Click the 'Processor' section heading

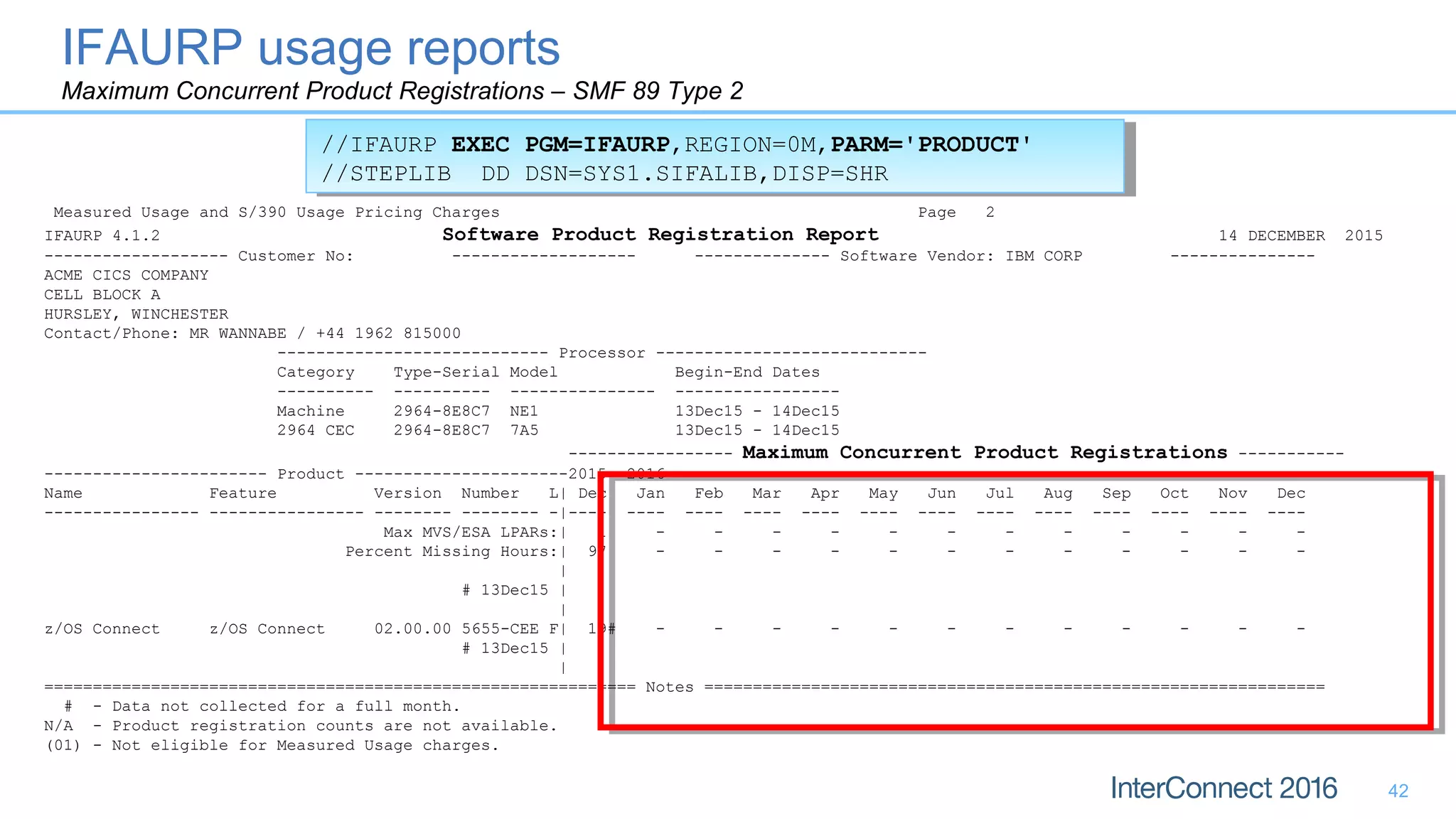tap(602, 353)
